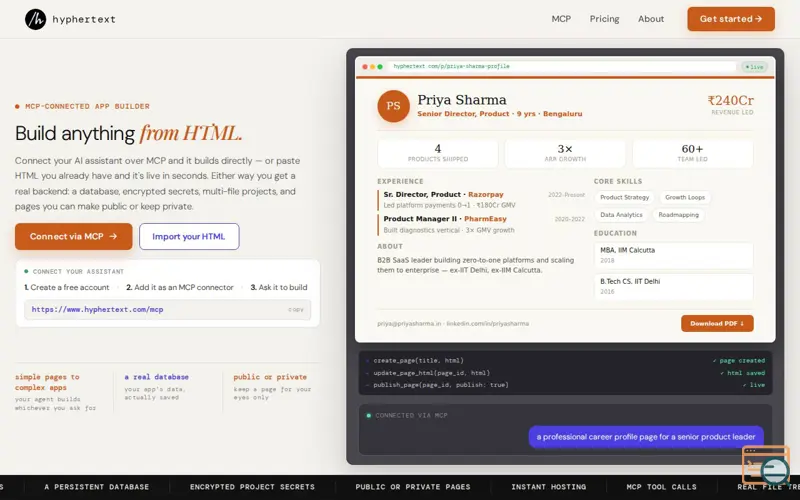Click 'MCP-CONNECTED APP BUILDER' label
Viewport: 800px width, 500px height.
click(87, 107)
